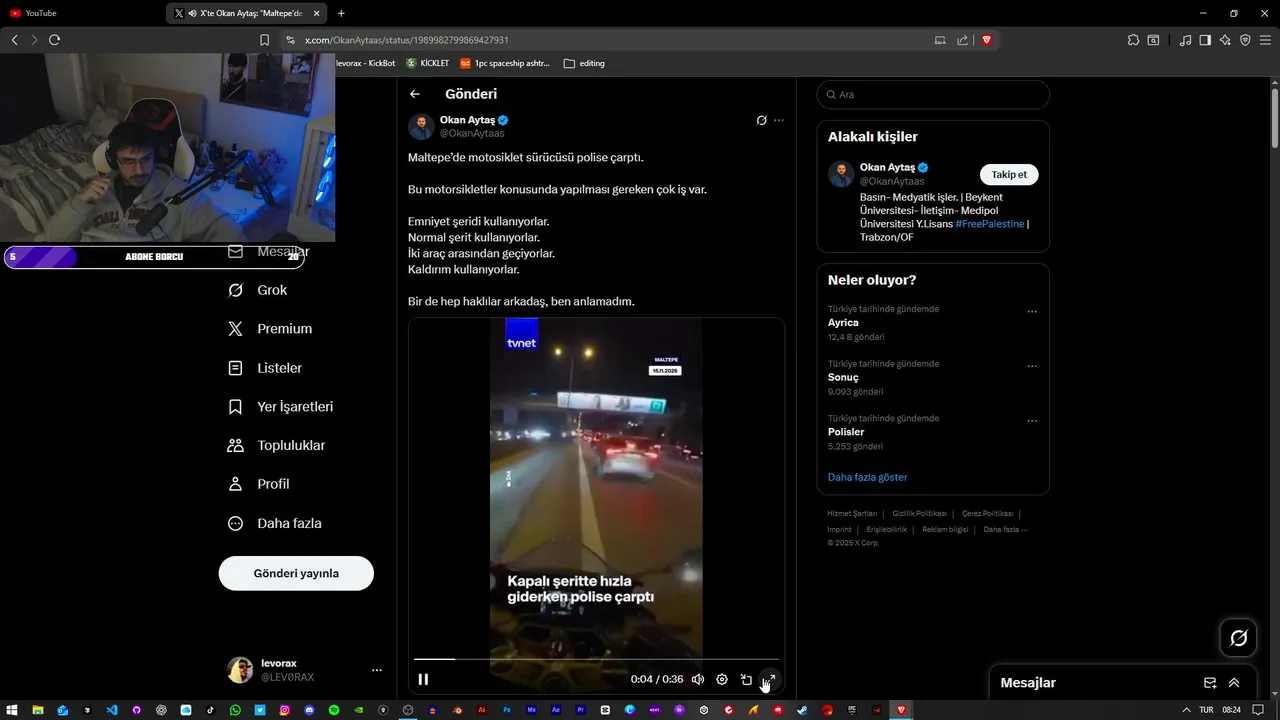Open Topluluklar in the sidebar

tap(277, 445)
